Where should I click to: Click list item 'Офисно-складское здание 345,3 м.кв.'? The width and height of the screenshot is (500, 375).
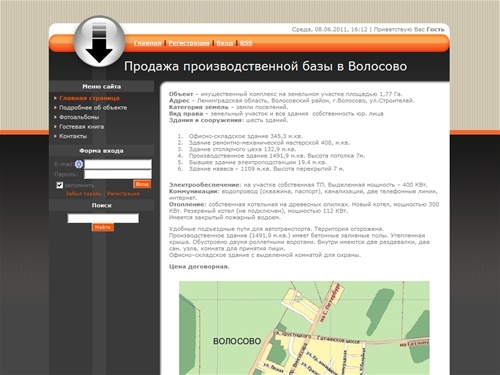(246, 136)
